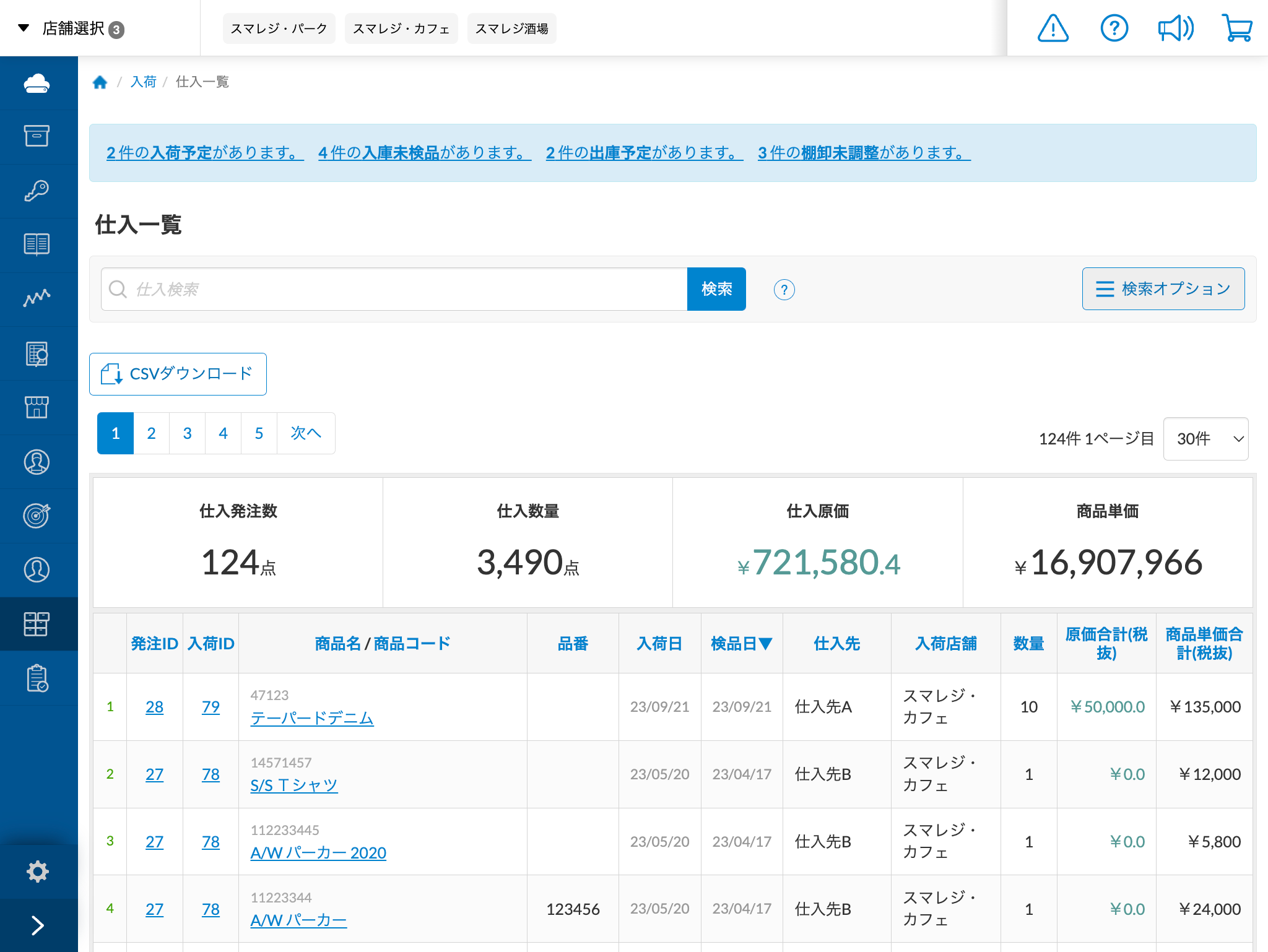Open the 入庫未検品 notification link

click(424, 153)
